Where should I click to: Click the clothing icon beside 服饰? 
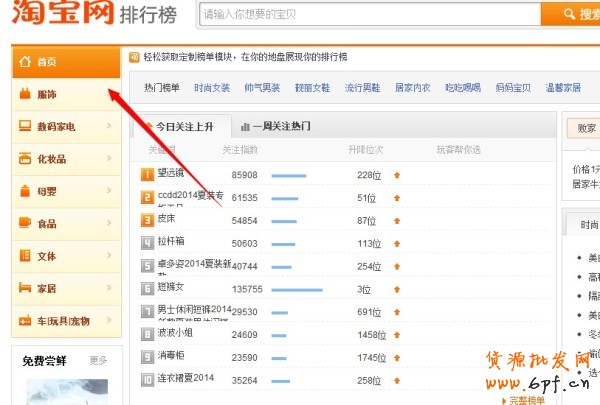click(25, 94)
